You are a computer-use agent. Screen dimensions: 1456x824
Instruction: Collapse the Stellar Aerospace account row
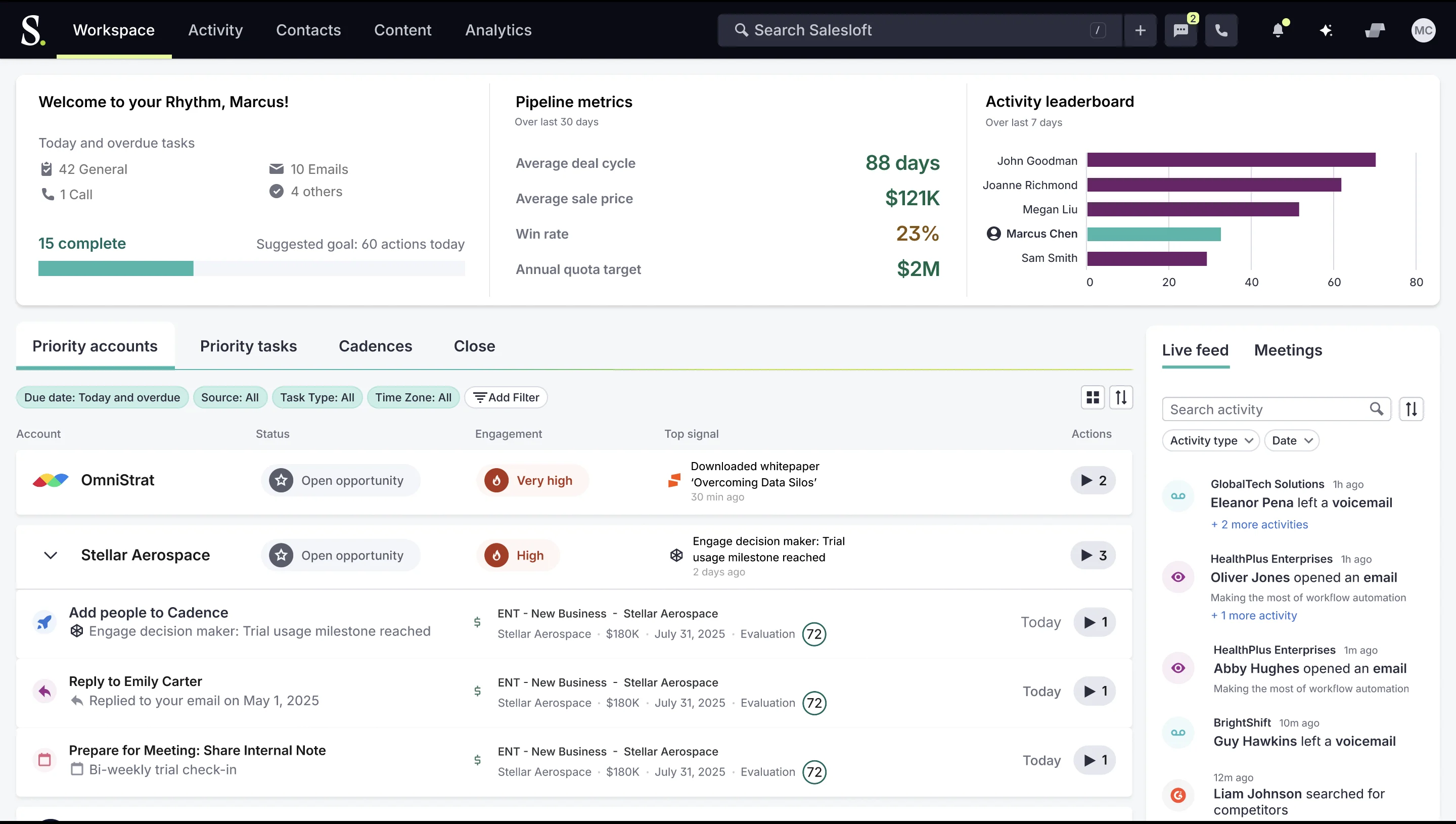[51, 555]
